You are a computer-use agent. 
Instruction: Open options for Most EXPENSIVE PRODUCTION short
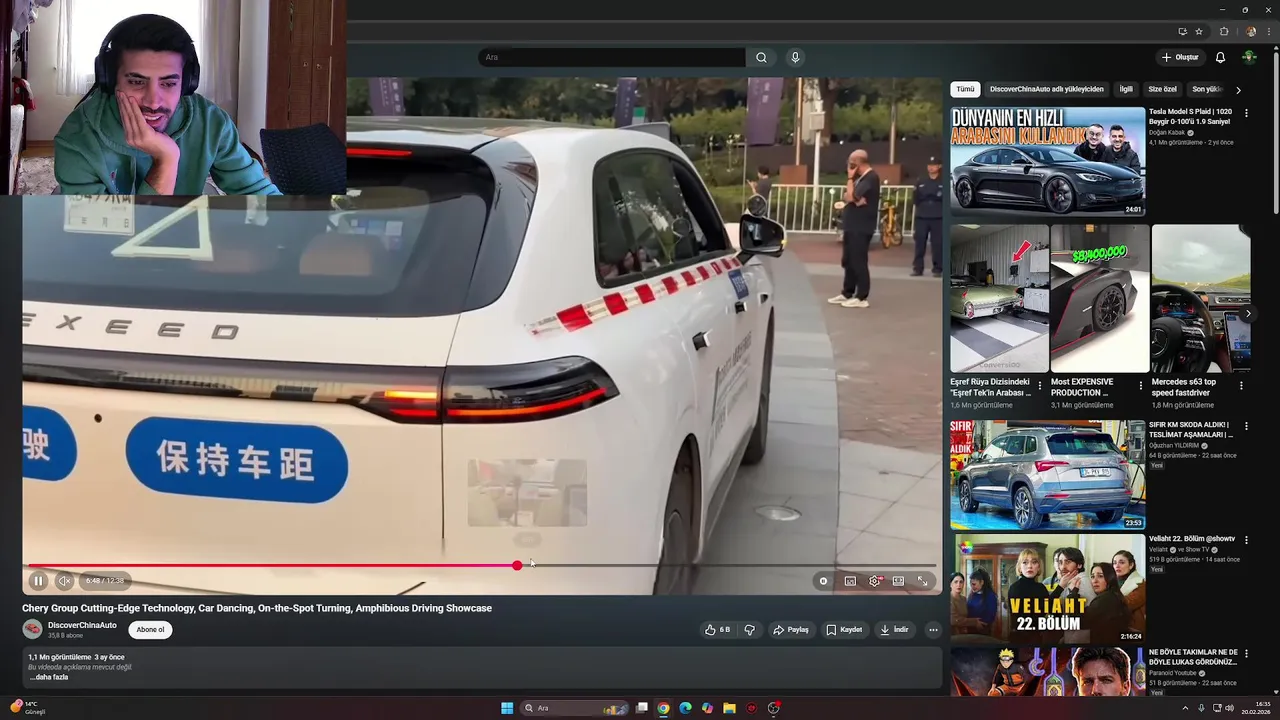[1141, 385]
